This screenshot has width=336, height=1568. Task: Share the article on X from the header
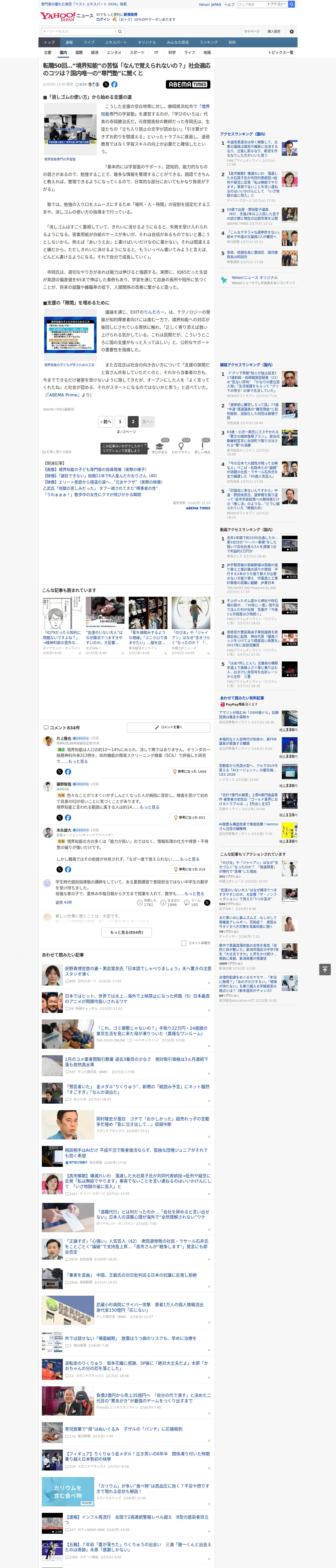[x=106, y=85]
